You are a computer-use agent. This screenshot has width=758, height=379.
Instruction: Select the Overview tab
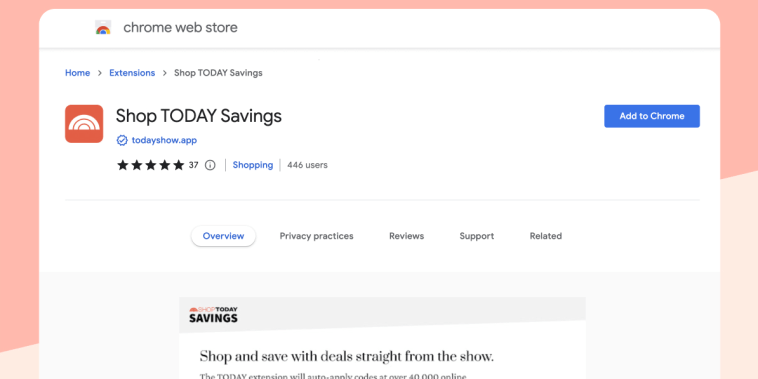click(223, 236)
